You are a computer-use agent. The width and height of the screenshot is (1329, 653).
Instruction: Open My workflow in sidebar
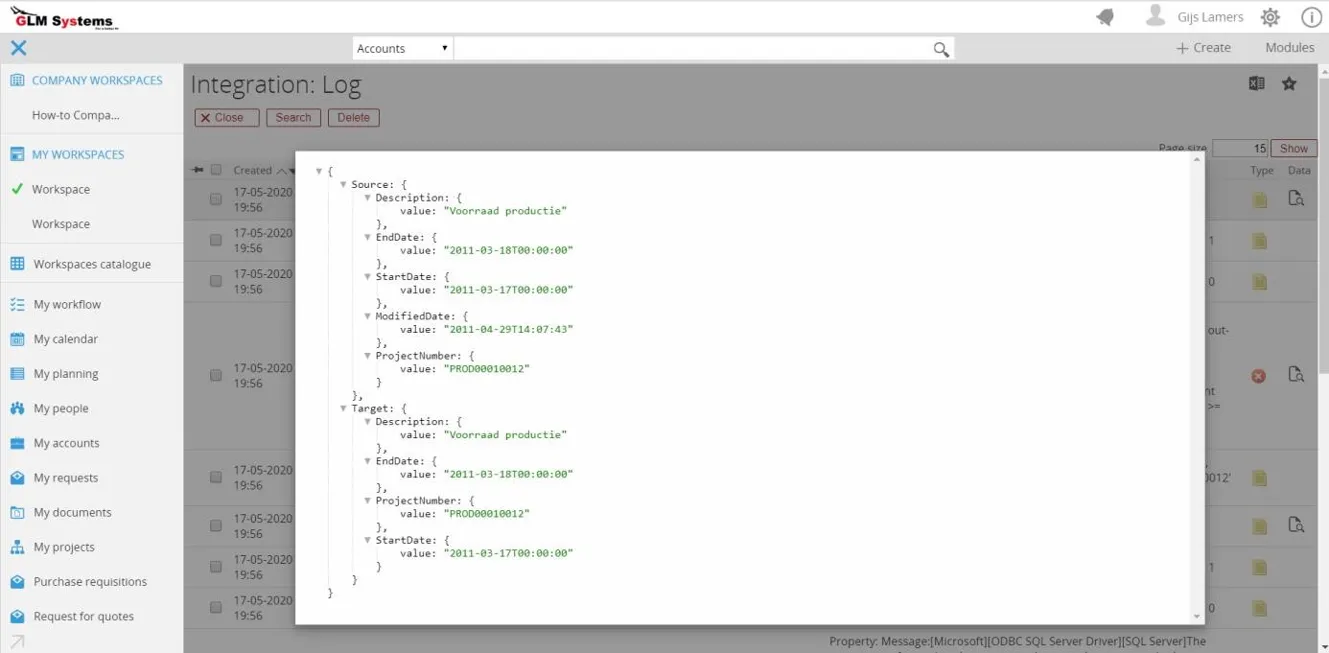pos(67,305)
